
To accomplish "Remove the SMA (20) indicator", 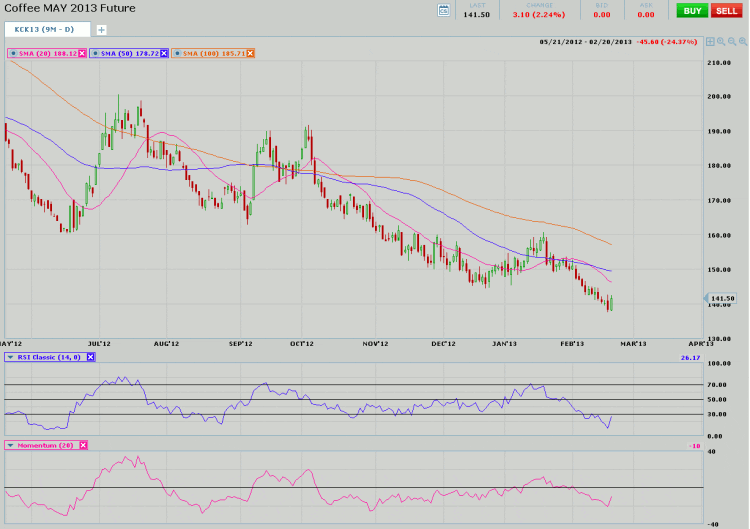I will [x=82, y=53].
